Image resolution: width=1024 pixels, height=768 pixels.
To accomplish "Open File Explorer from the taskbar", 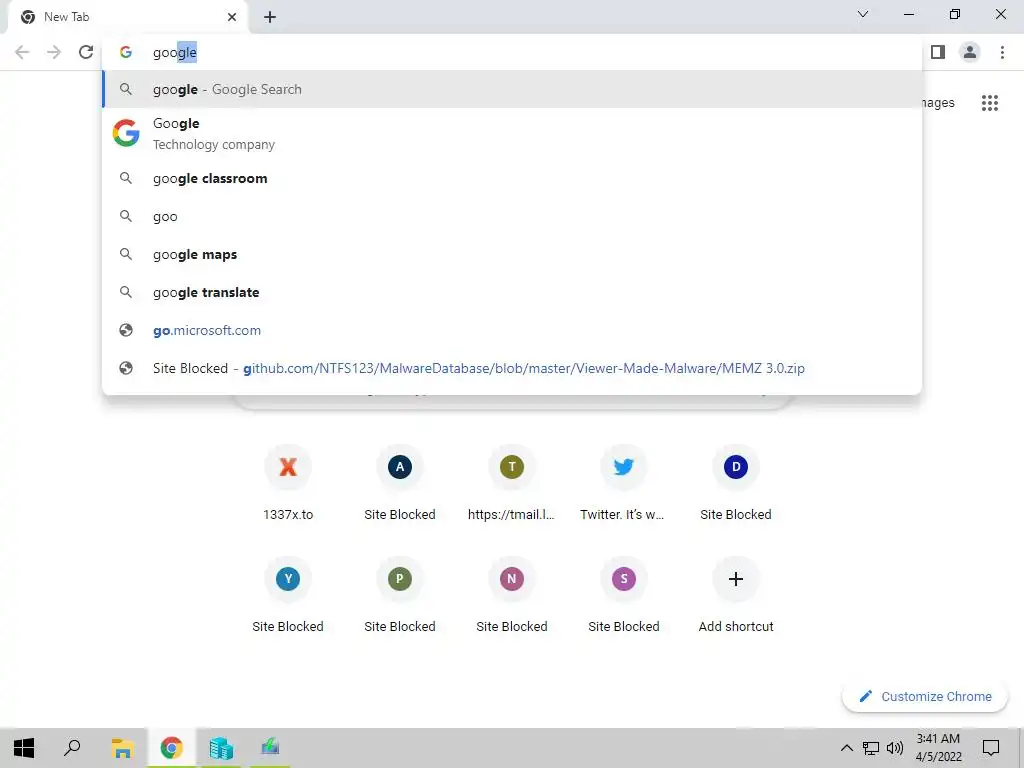I will [x=122, y=748].
